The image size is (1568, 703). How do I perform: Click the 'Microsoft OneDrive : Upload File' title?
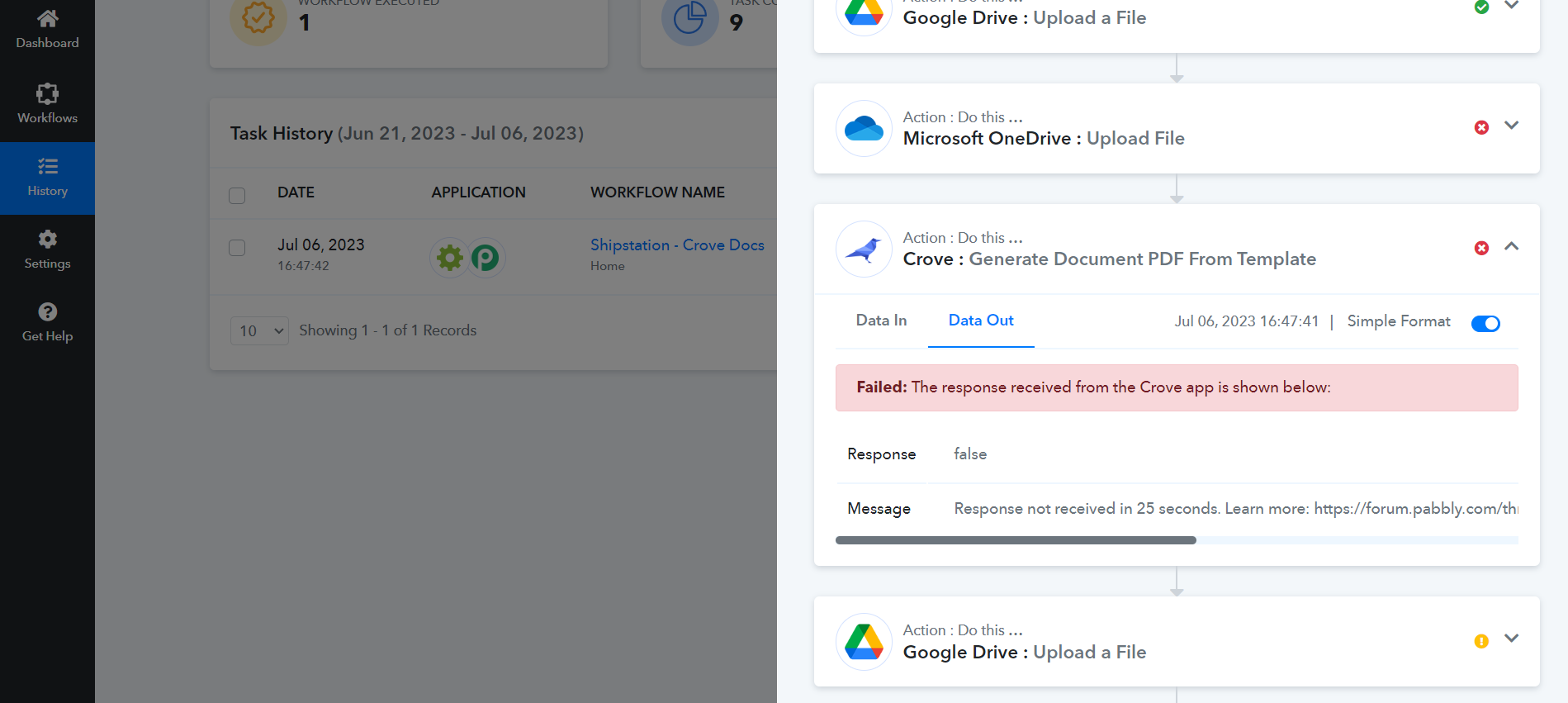coord(1044,138)
